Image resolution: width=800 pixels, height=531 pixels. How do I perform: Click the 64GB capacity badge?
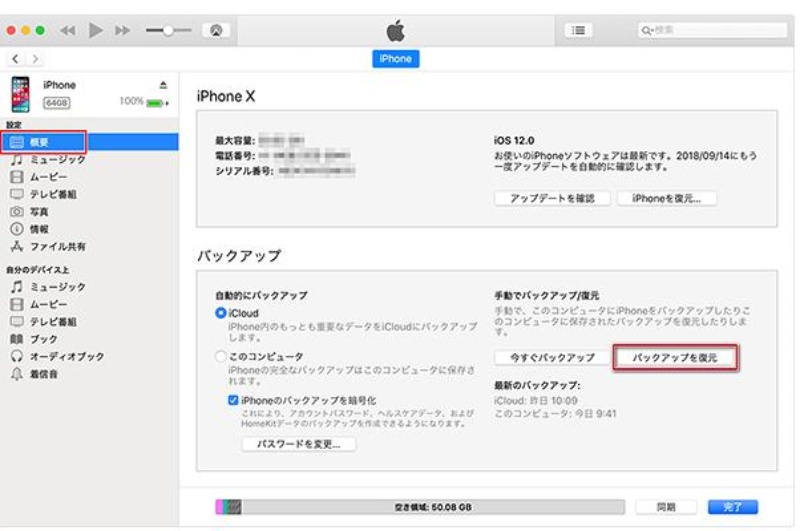(x=56, y=103)
